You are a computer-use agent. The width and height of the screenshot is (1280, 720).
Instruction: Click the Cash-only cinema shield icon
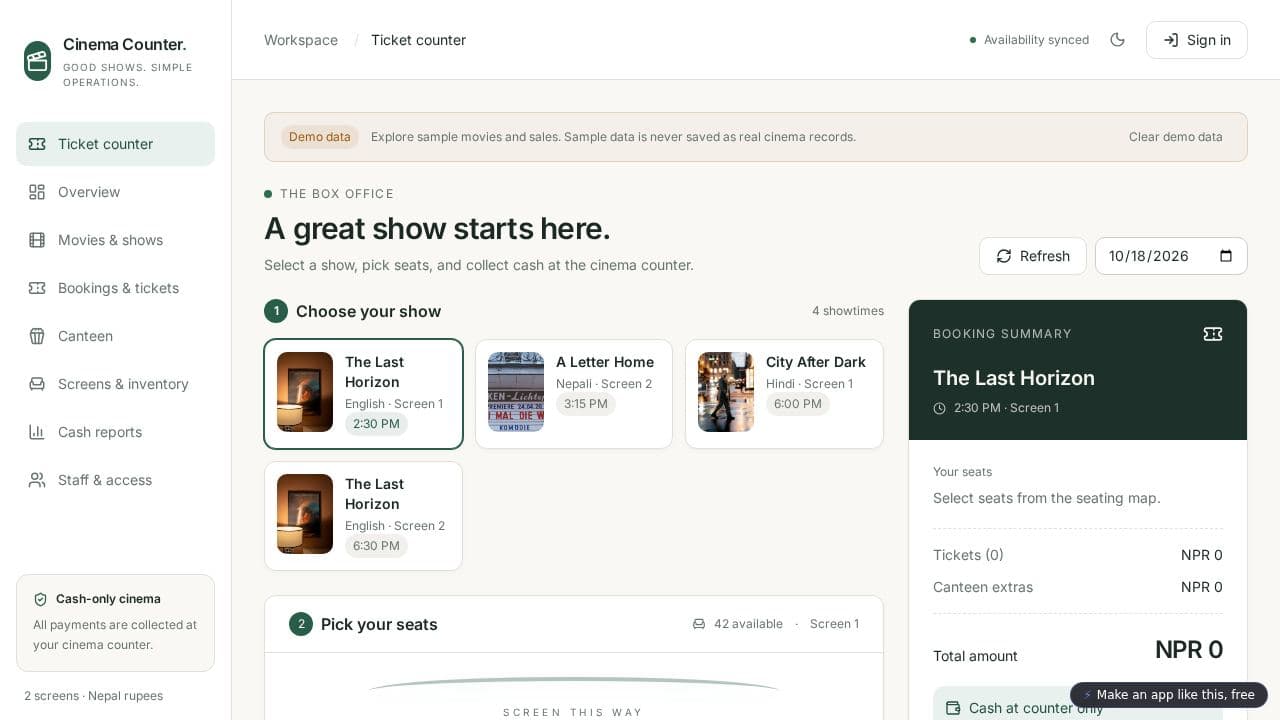coord(41,599)
